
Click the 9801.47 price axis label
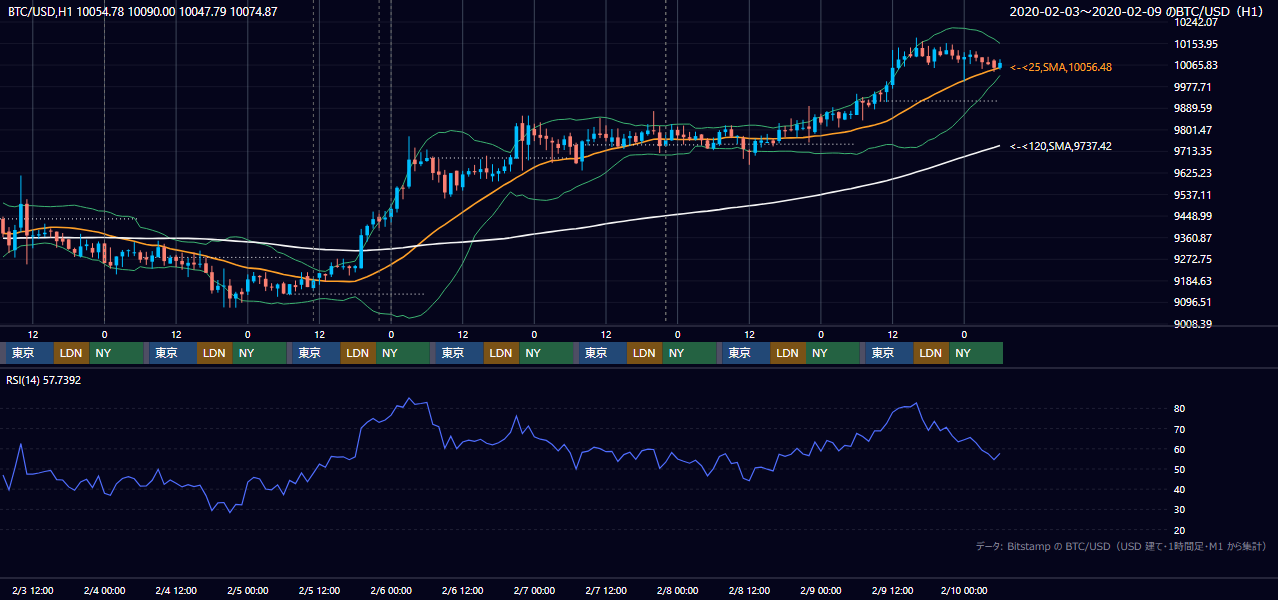(x=1194, y=130)
